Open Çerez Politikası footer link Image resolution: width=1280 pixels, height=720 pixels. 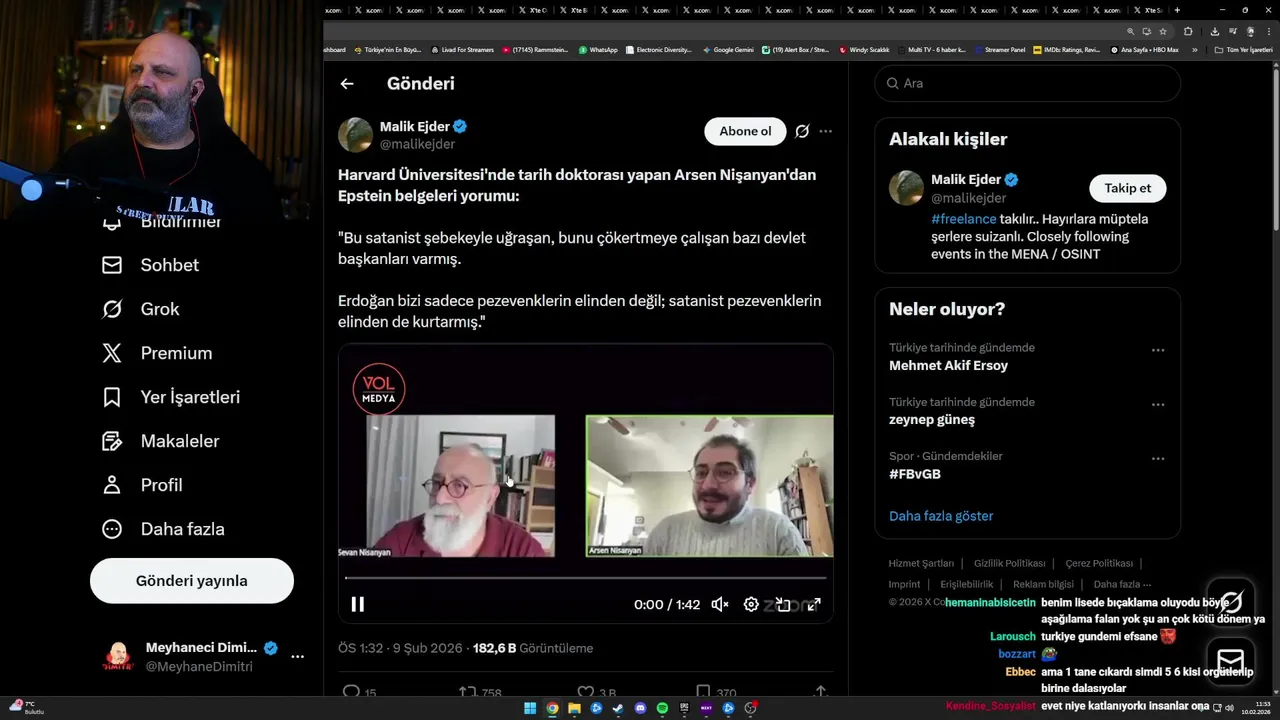click(1099, 563)
